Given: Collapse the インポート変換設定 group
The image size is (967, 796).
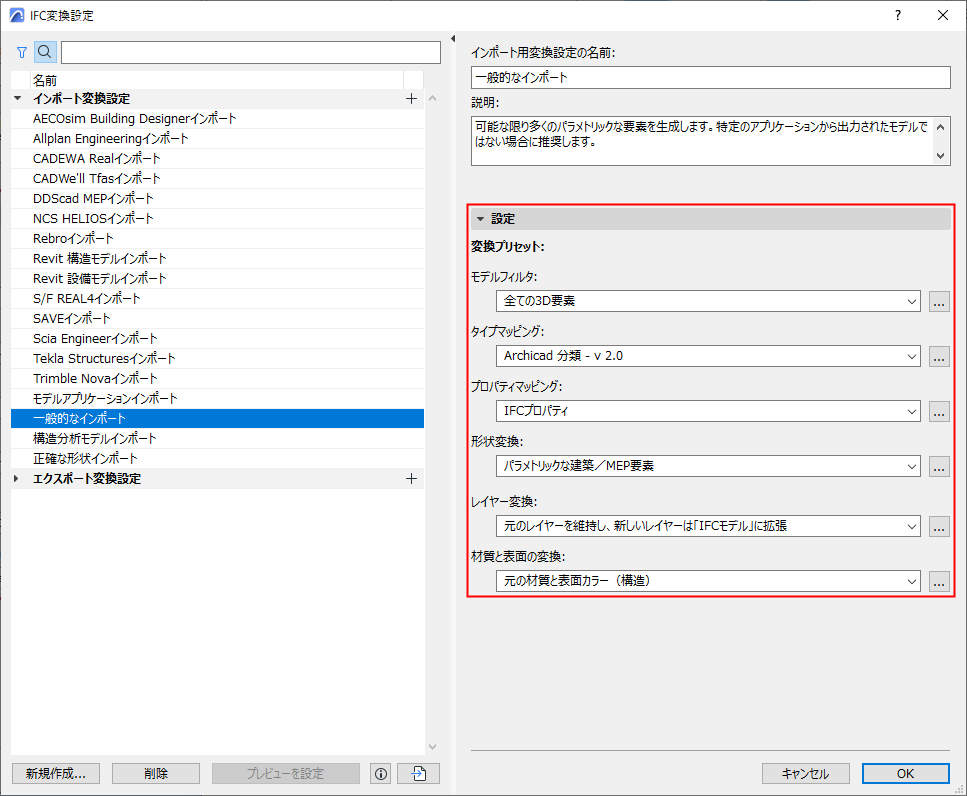Looking at the screenshot, I should [x=18, y=99].
